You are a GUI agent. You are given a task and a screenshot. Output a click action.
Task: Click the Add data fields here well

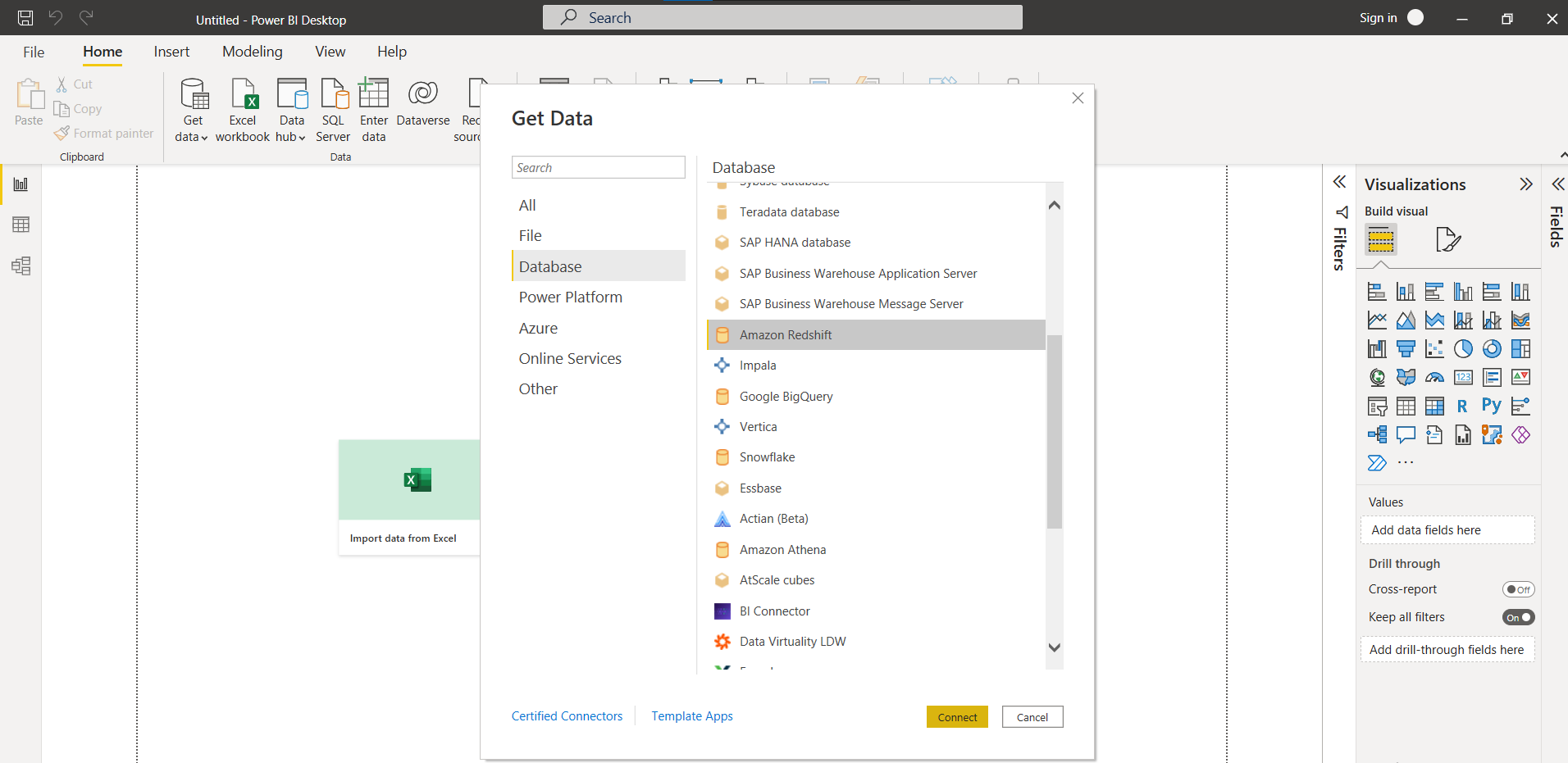[1447, 530]
